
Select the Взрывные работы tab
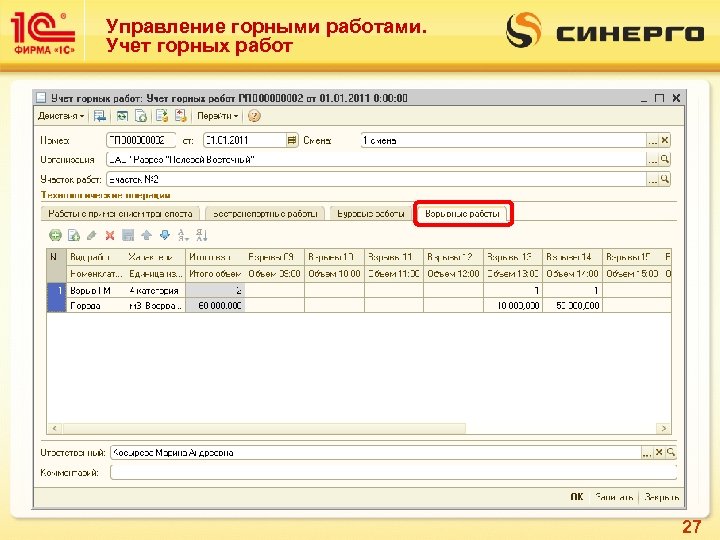tap(462, 214)
